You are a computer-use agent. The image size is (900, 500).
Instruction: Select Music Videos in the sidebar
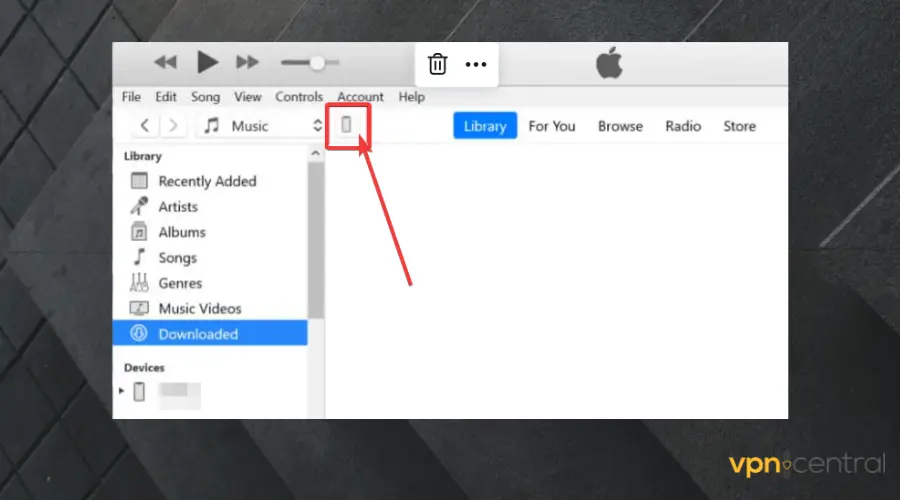pos(210,309)
